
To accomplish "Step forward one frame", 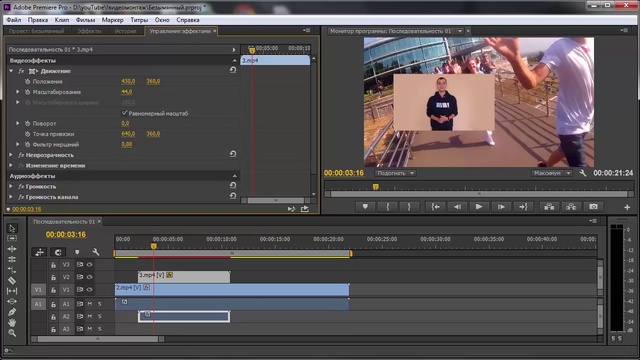I will pos(501,207).
